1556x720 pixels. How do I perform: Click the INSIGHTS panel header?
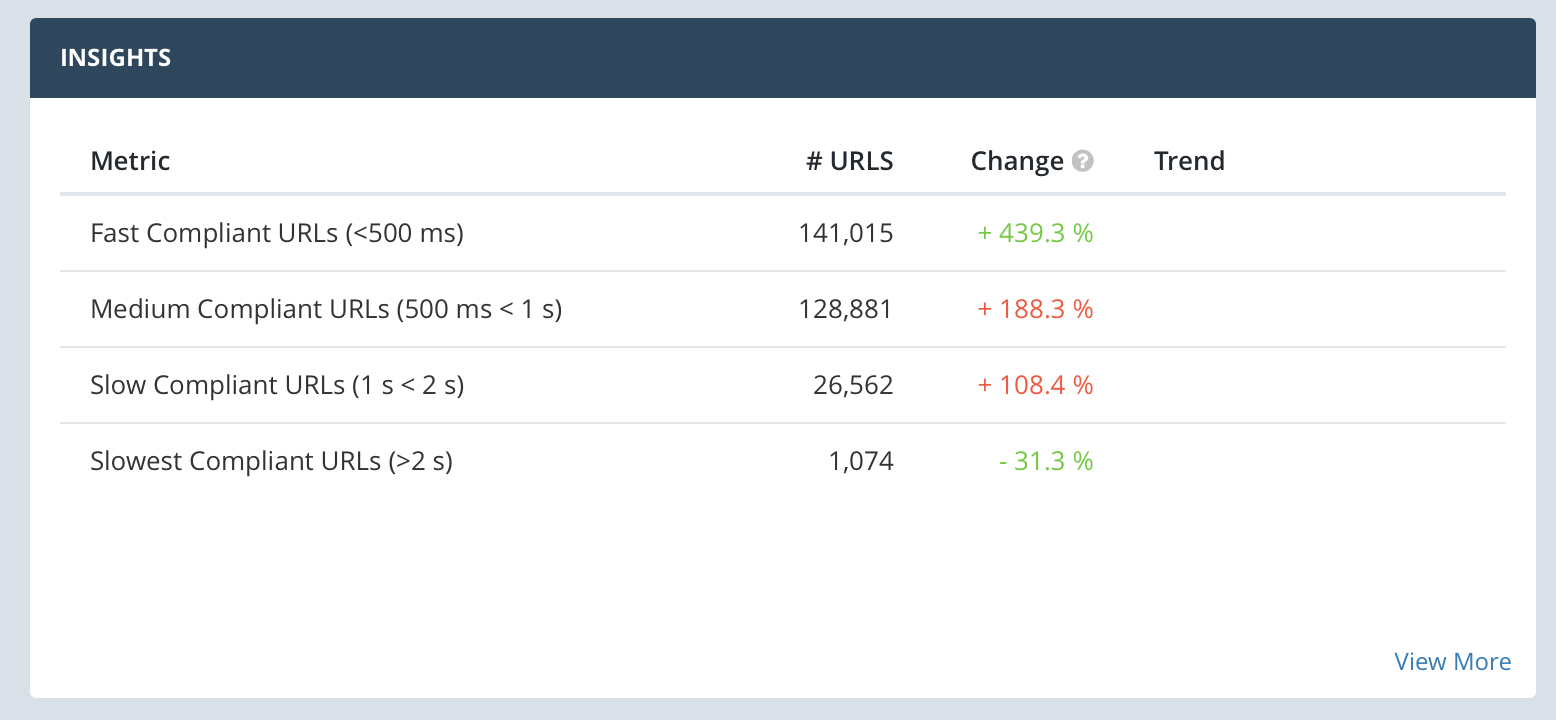point(116,58)
